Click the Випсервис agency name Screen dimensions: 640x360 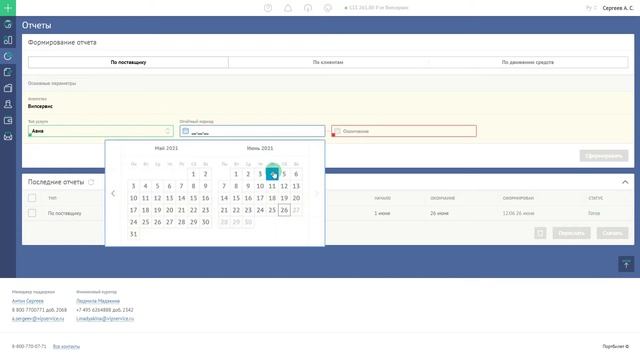pos(40,106)
